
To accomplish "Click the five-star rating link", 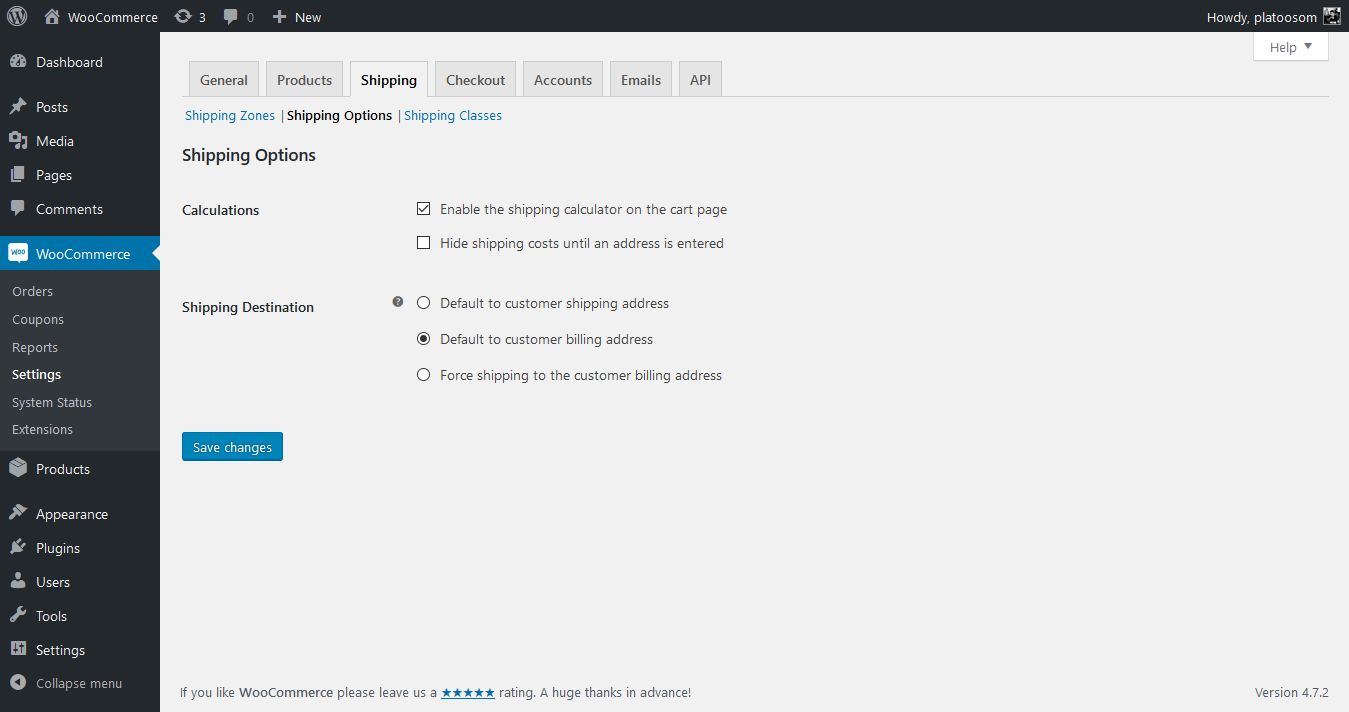I will point(468,692).
